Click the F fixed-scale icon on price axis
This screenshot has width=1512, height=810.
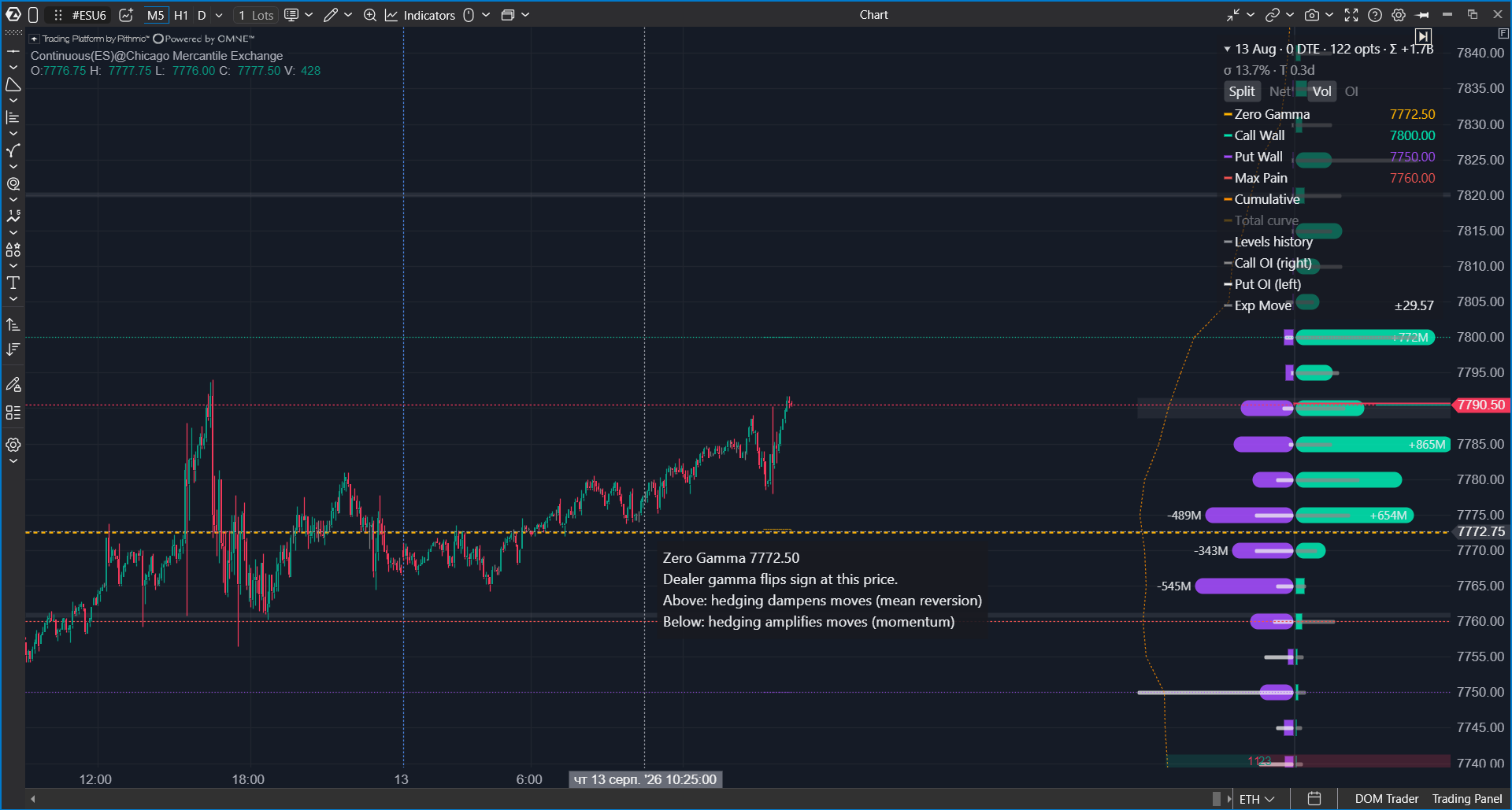coord(1503,33)
